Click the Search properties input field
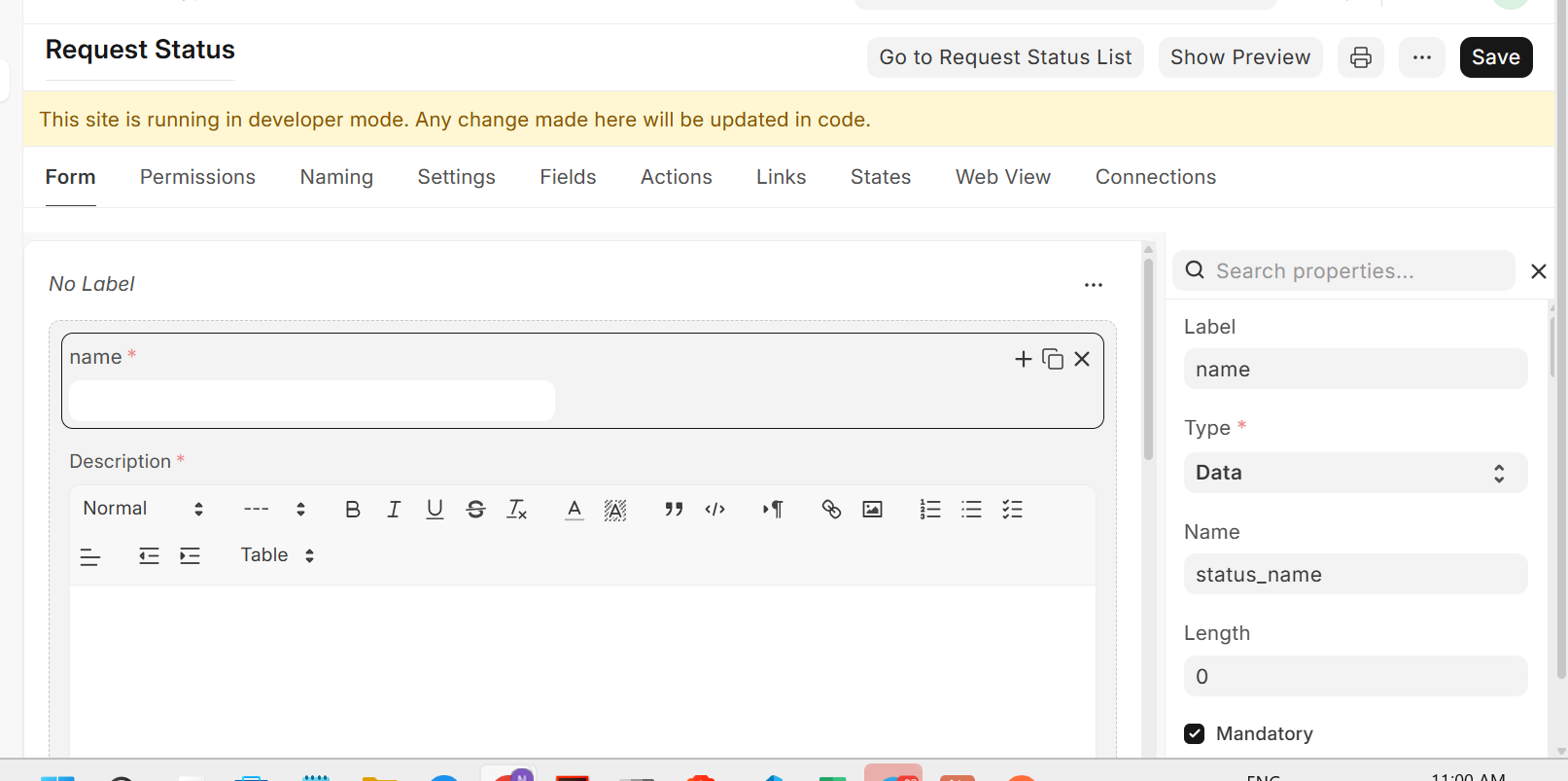This screenshot has height=781, width=1568. click(1356, 271)
